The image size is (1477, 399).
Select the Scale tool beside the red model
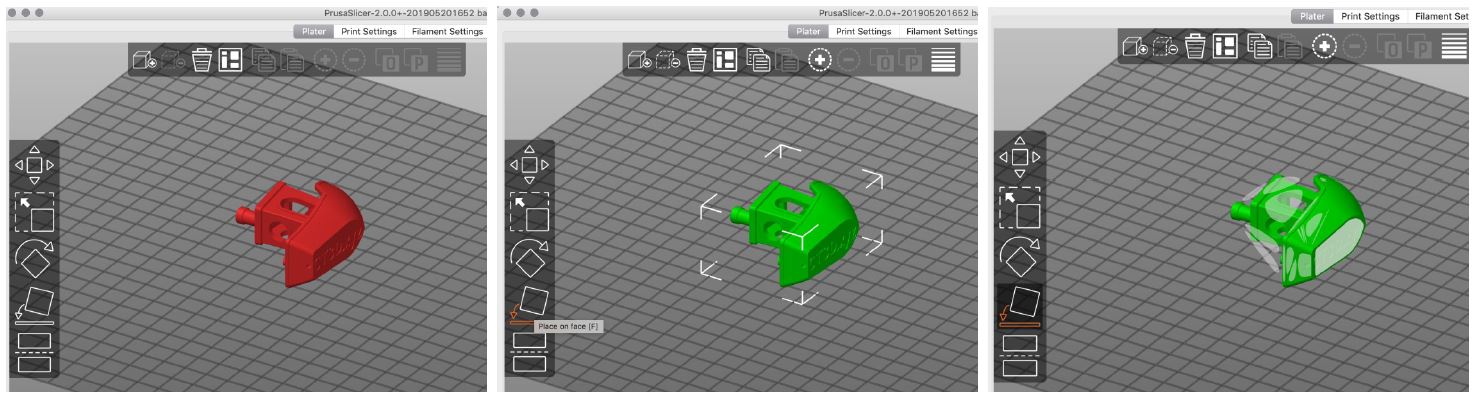[x=34, y=212]
